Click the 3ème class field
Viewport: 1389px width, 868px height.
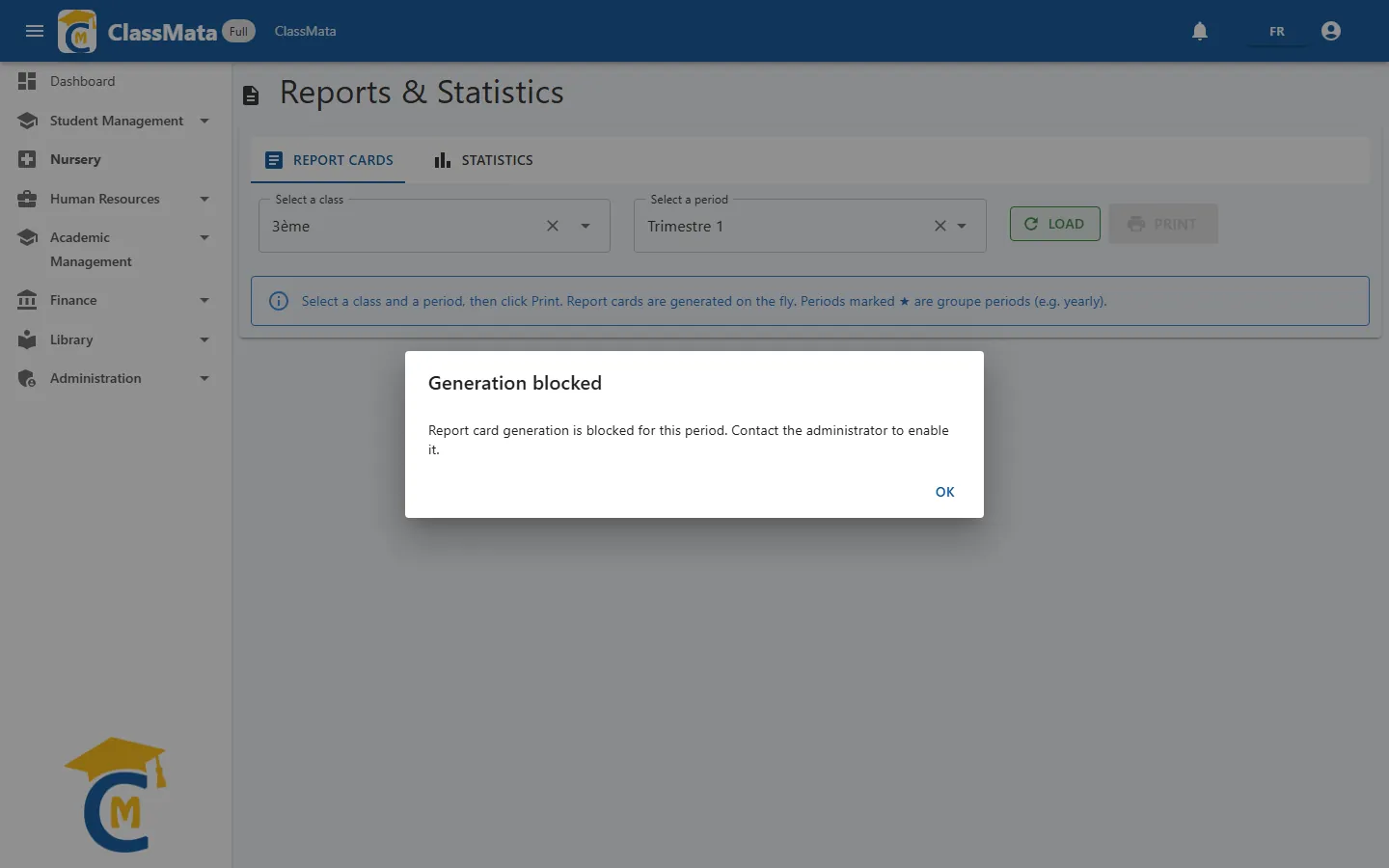[434, 226]
